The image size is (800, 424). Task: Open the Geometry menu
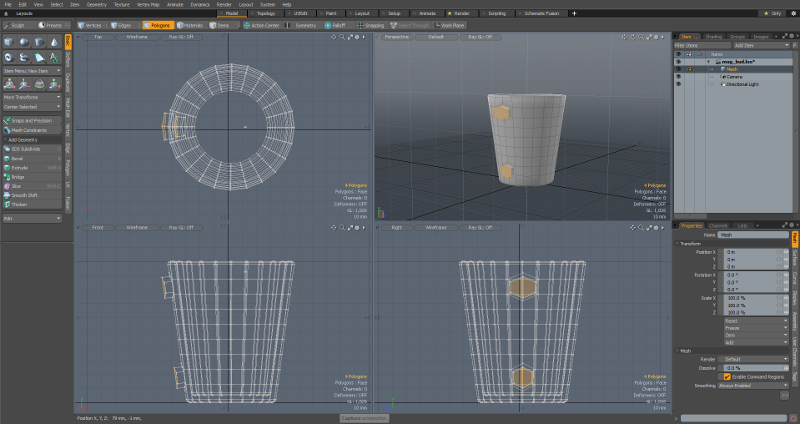point(96,4)
